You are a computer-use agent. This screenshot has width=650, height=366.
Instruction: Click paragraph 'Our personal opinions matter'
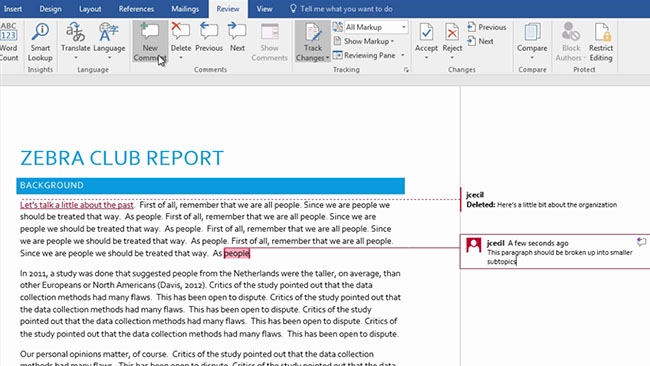tap(209, 359)
